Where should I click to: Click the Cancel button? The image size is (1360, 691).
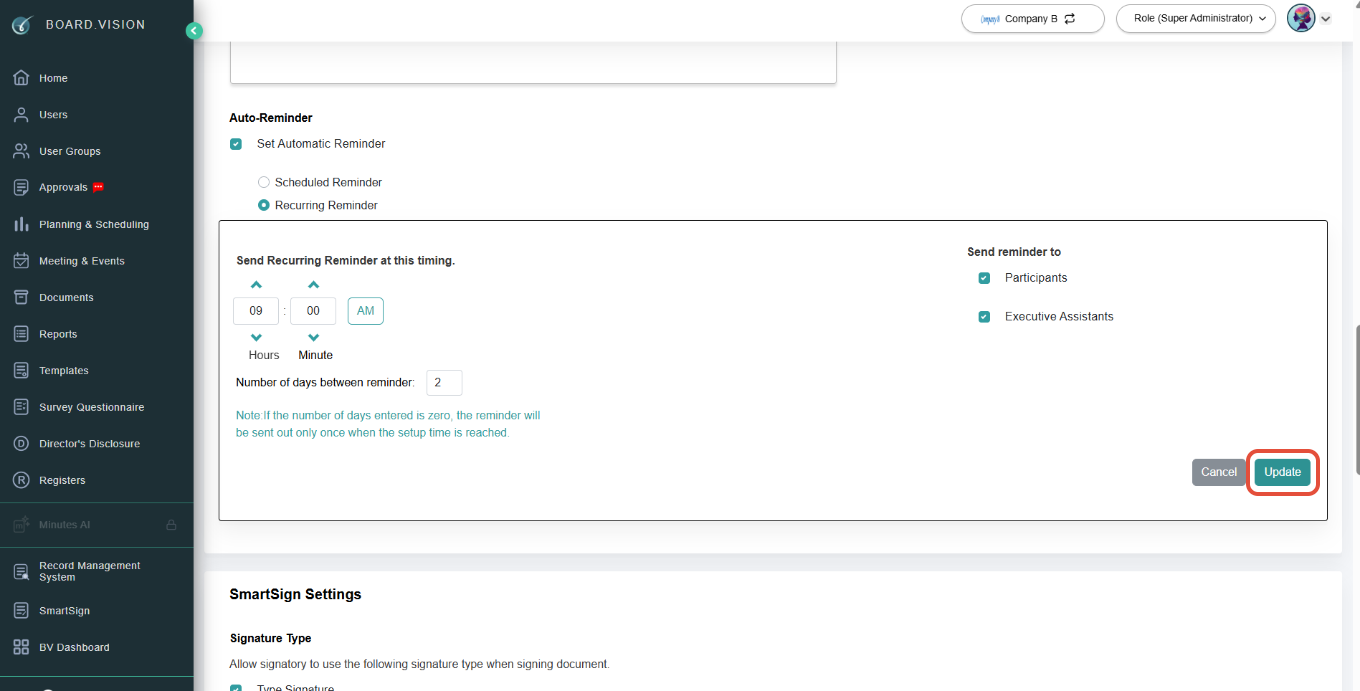coord(1219,472)
